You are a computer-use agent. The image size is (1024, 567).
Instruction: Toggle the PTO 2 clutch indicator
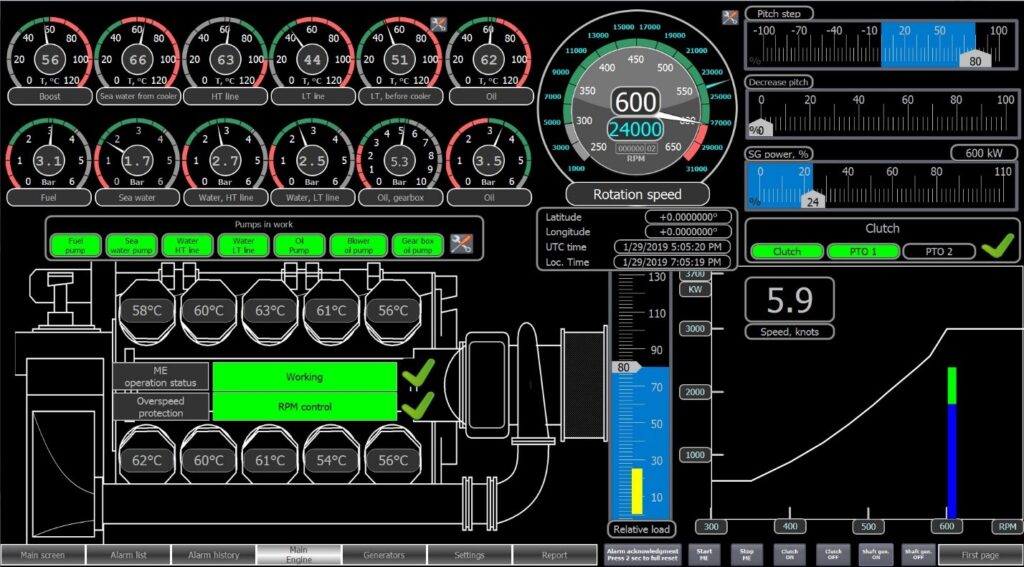tap(938, 251)
